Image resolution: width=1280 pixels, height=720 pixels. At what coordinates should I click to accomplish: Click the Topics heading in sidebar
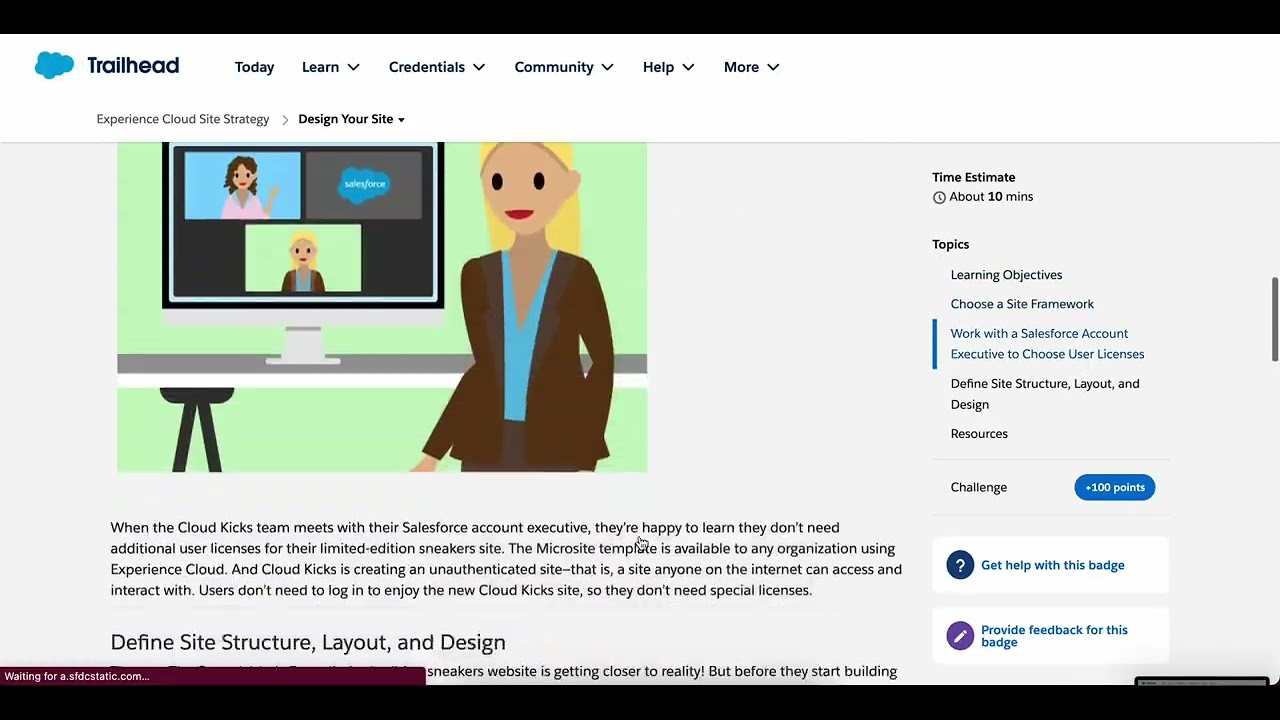pyautogui.click(x=951, y=244)
